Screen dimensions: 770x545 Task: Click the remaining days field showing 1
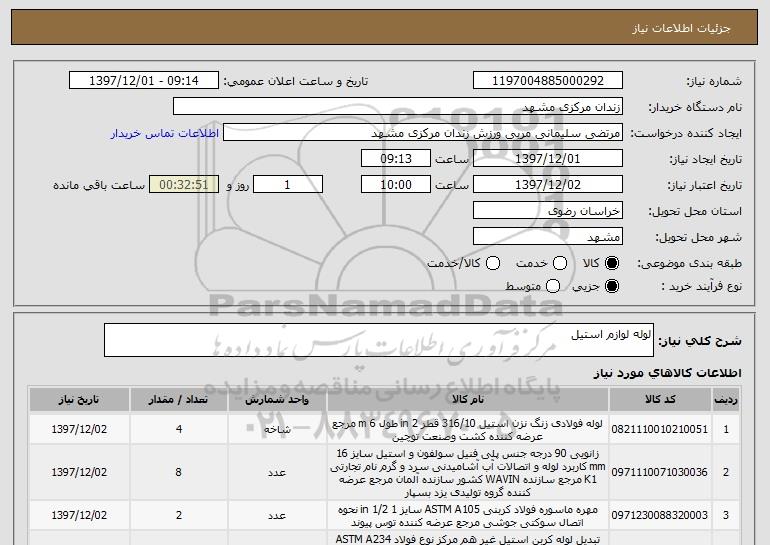tap(288, 185)
